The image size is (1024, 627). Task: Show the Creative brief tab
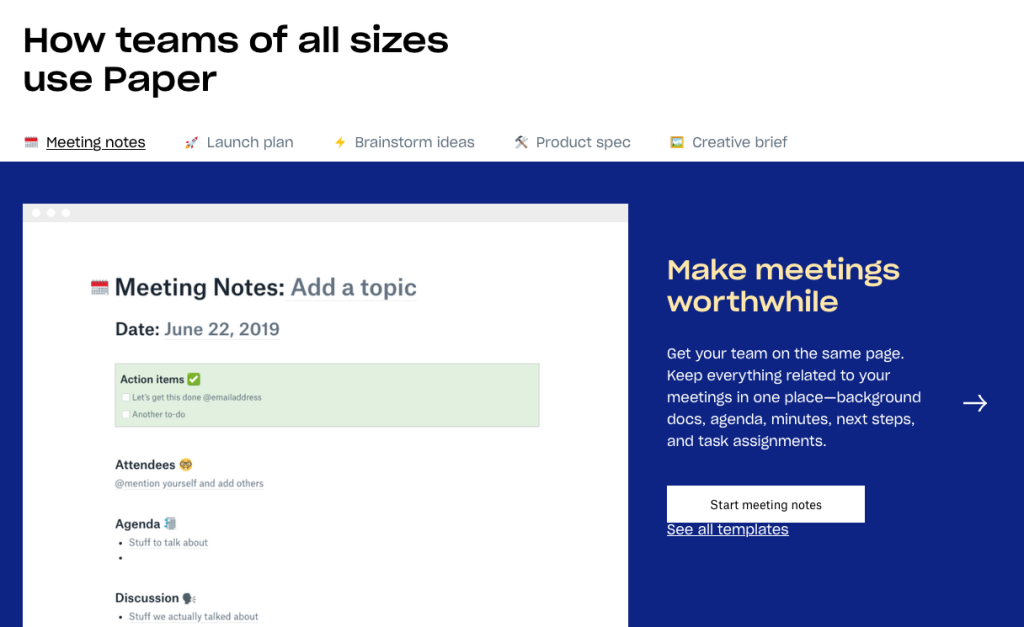coord(739,143)
